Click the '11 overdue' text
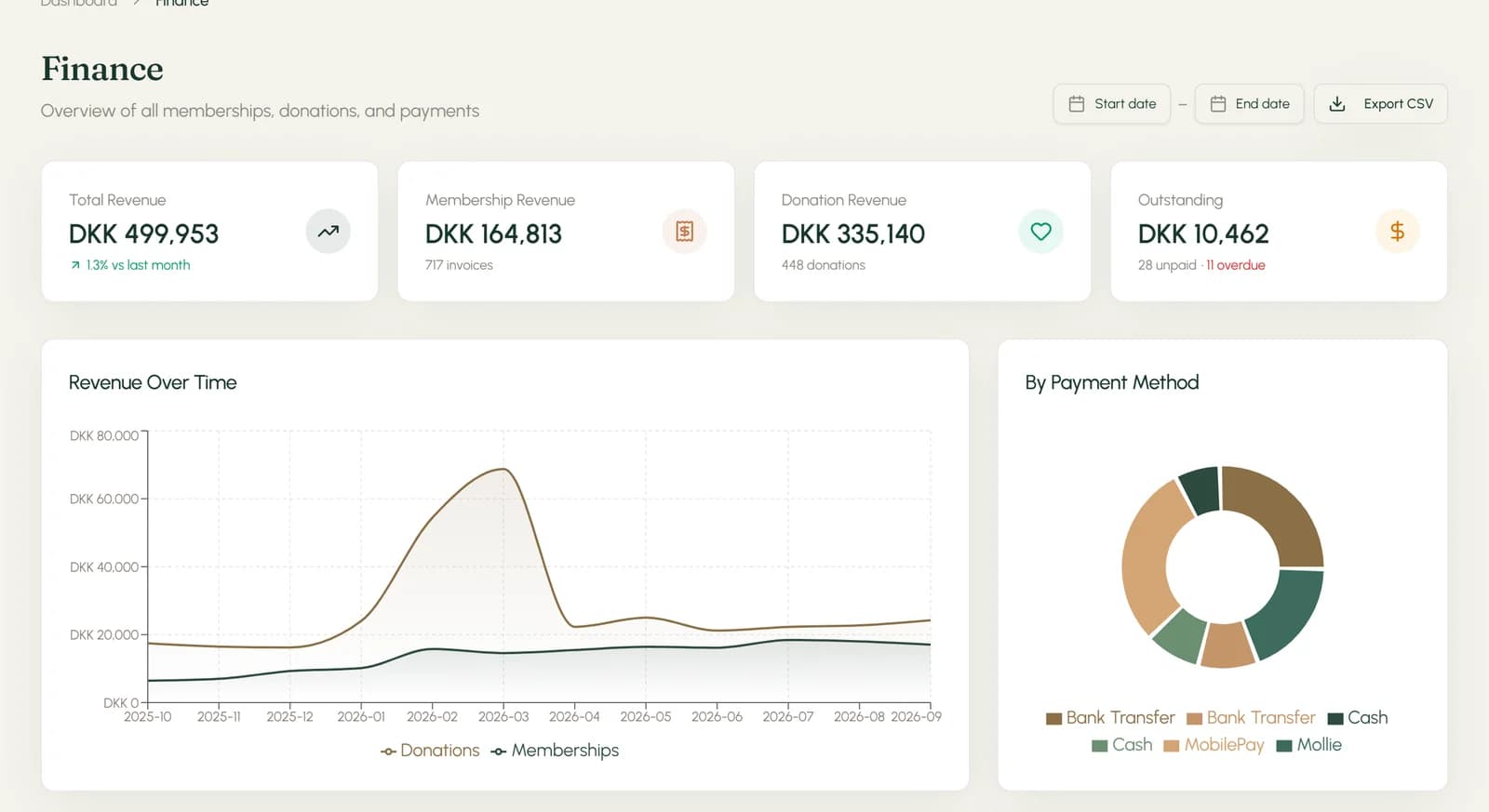Image resolution: width=1489 pixels, height=812 pixels. [1236, 265]
